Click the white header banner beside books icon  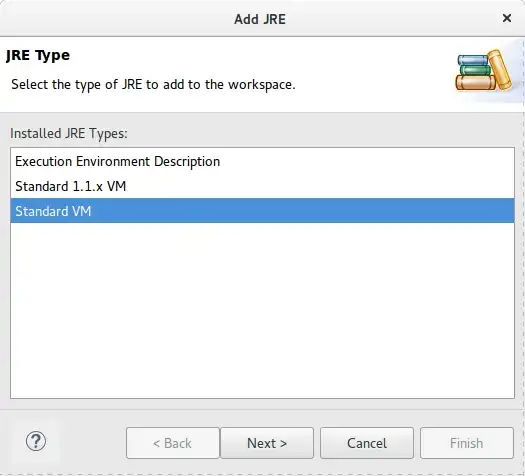368,74
